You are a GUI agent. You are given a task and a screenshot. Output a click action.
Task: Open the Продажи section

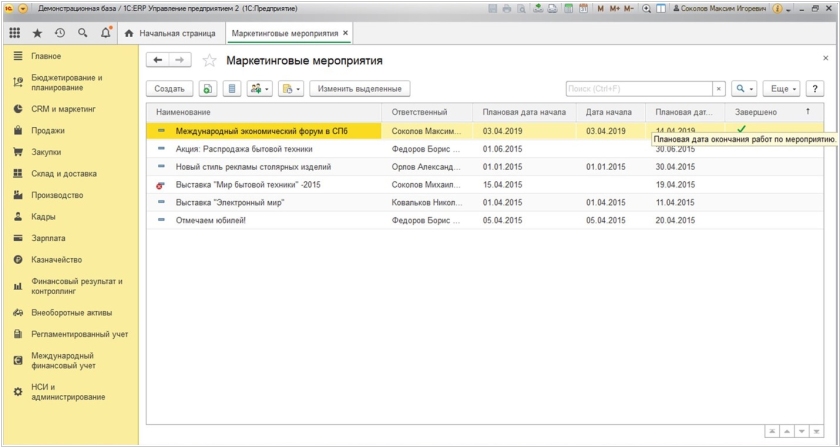pyautogui.click(x=47, y=130)
